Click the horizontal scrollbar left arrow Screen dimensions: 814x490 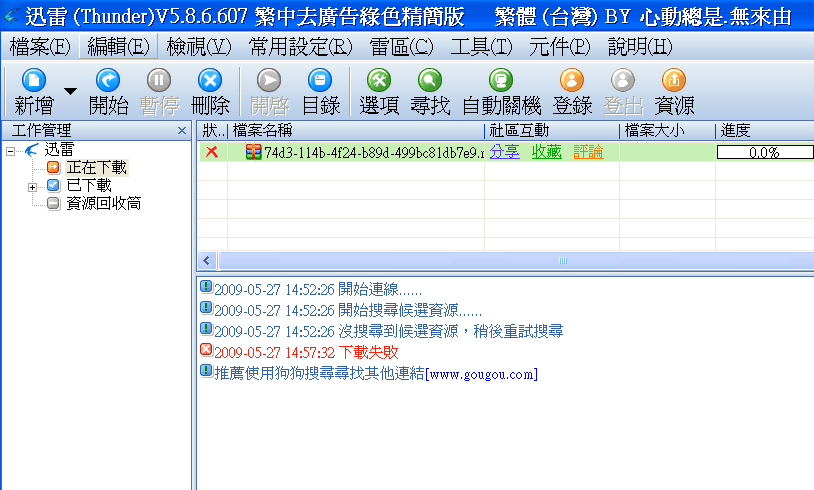[x=207, y=261]
